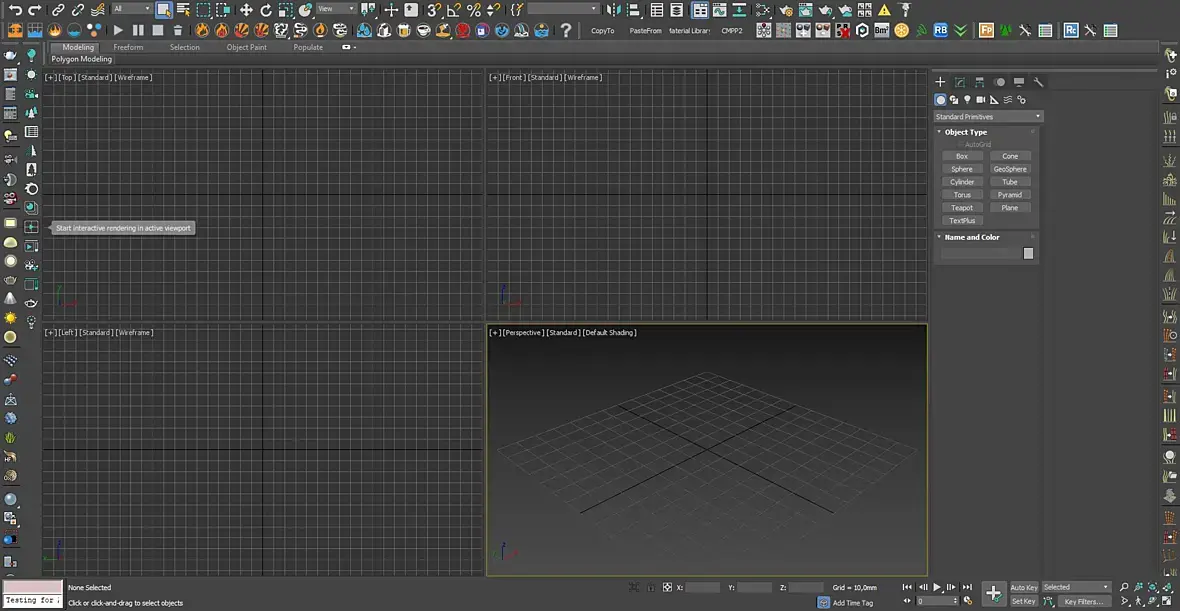1180x611 pixels.
Task: Play the animation in the timeline controls
Action: 937,587
